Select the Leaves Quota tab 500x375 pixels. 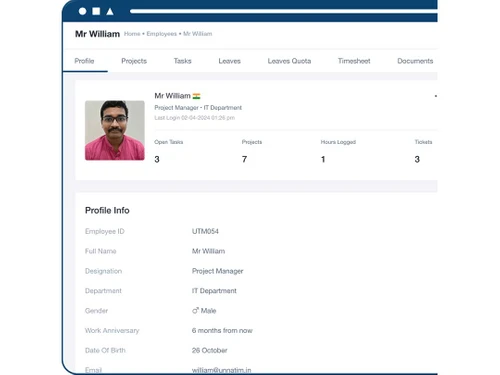tap(289, 61)
